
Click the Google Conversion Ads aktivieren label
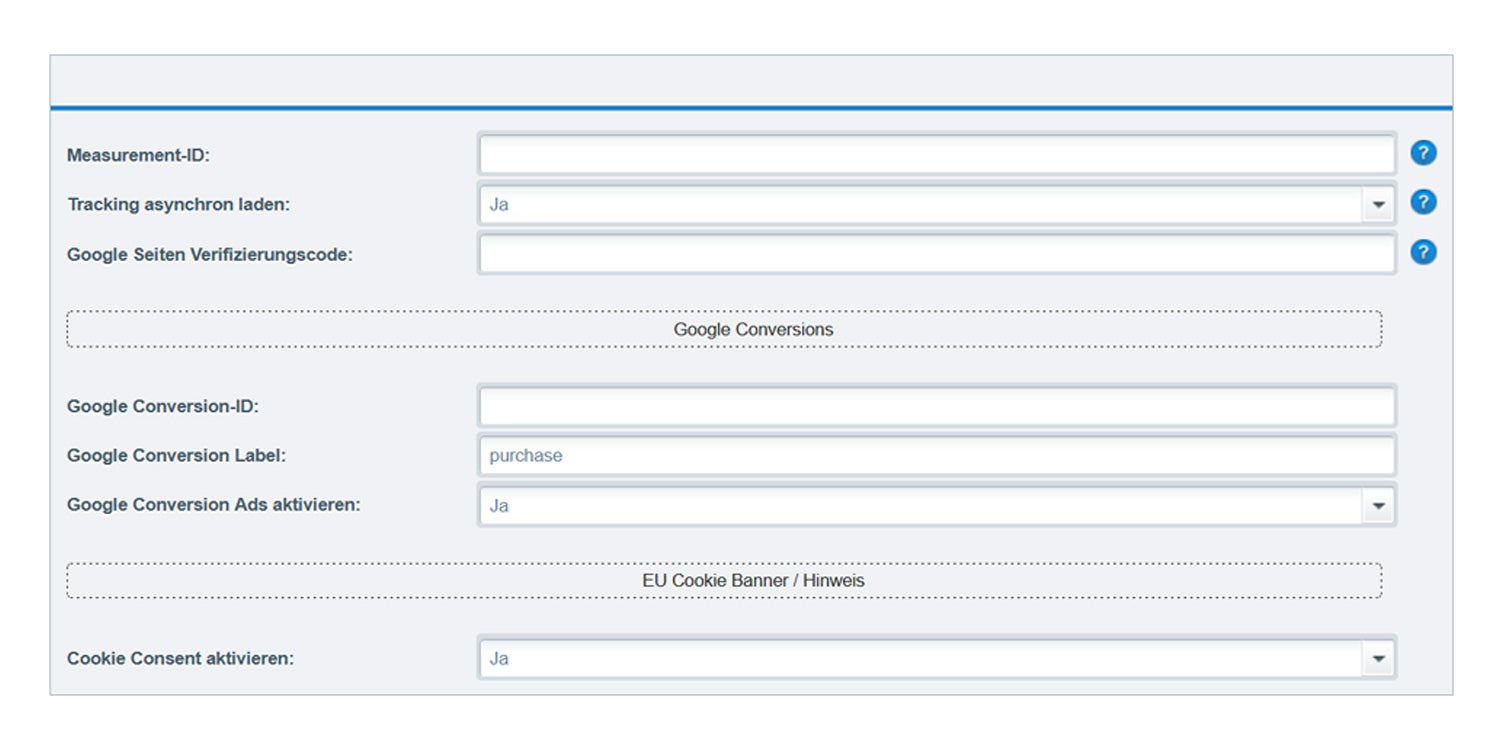(x=214, y=505)
